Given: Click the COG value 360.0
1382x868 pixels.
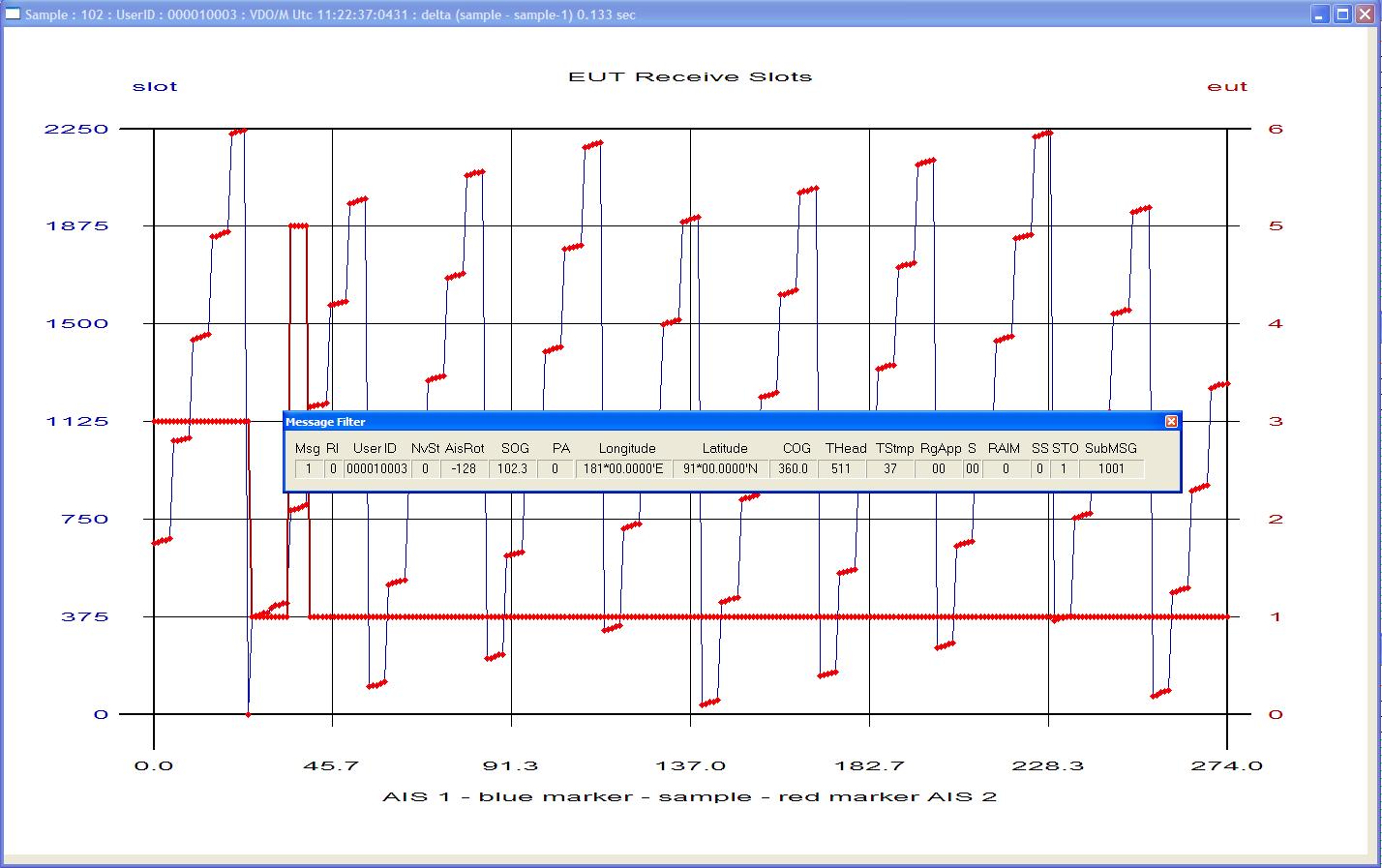Looking at the screenshot, I should (794, 468).
